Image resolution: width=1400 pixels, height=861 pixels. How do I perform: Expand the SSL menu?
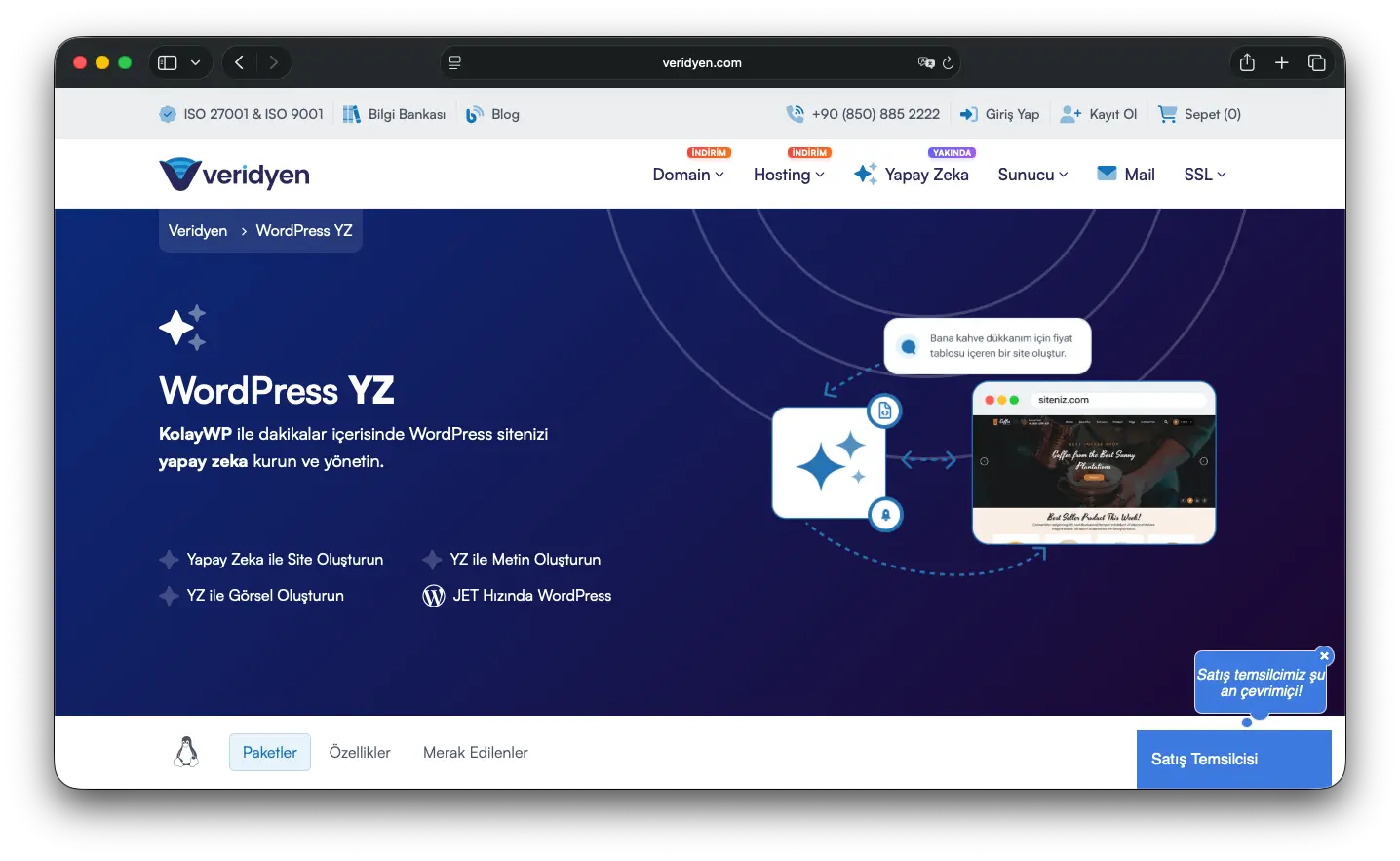(1205, 175)
